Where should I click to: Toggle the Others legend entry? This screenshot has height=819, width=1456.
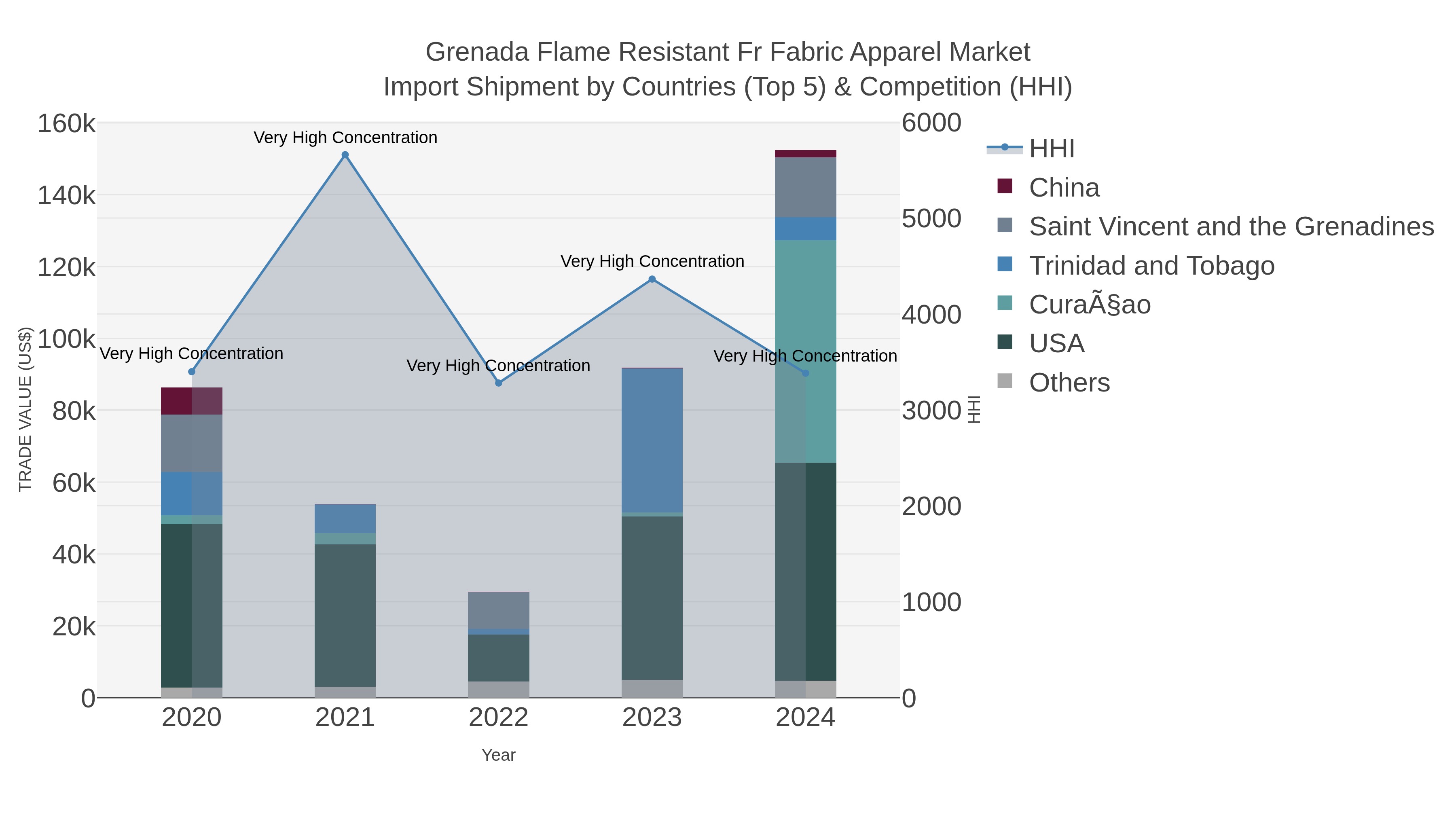coord(1054,383)
